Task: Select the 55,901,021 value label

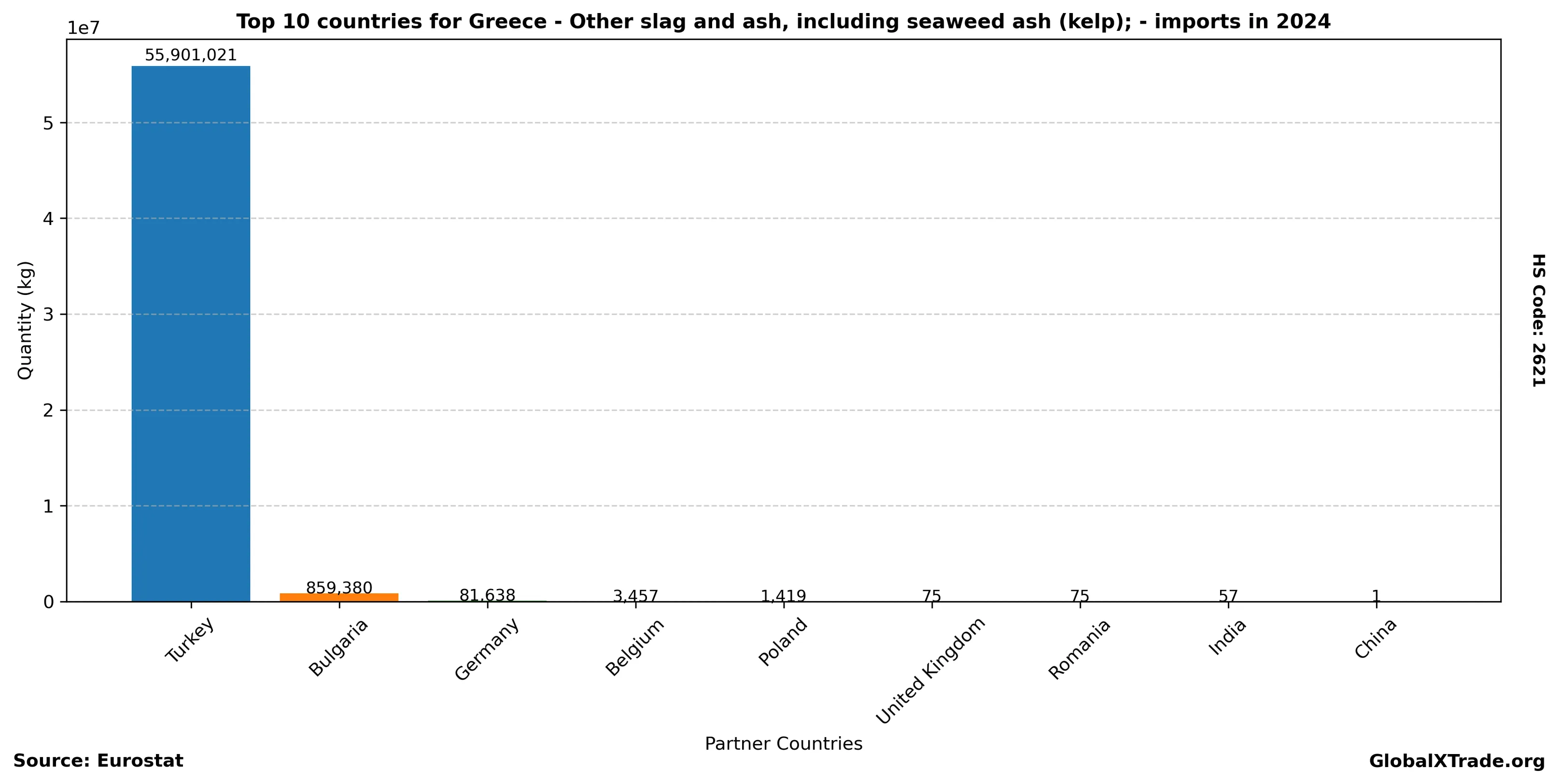Action: coord(191,56)
